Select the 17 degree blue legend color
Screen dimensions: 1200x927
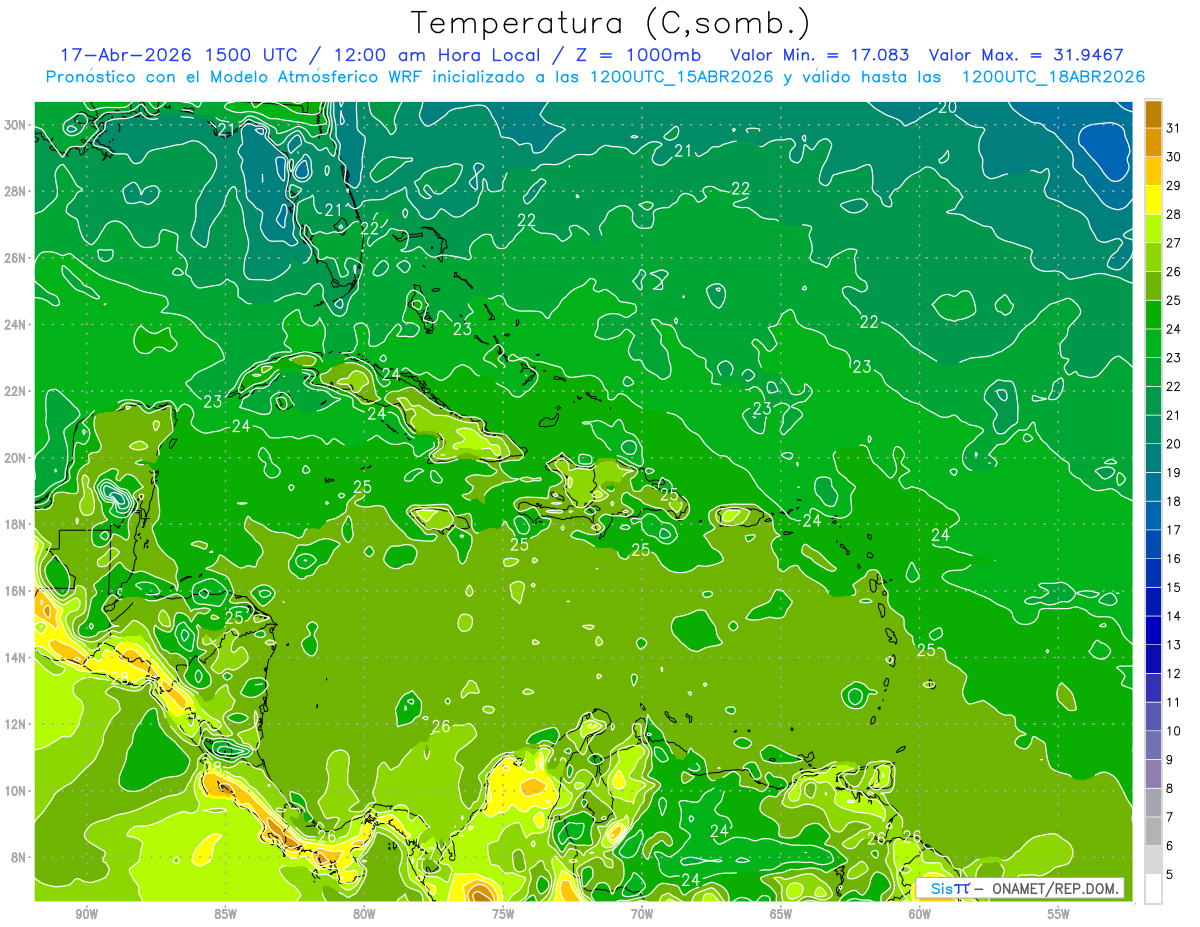tap(1153, 516)
